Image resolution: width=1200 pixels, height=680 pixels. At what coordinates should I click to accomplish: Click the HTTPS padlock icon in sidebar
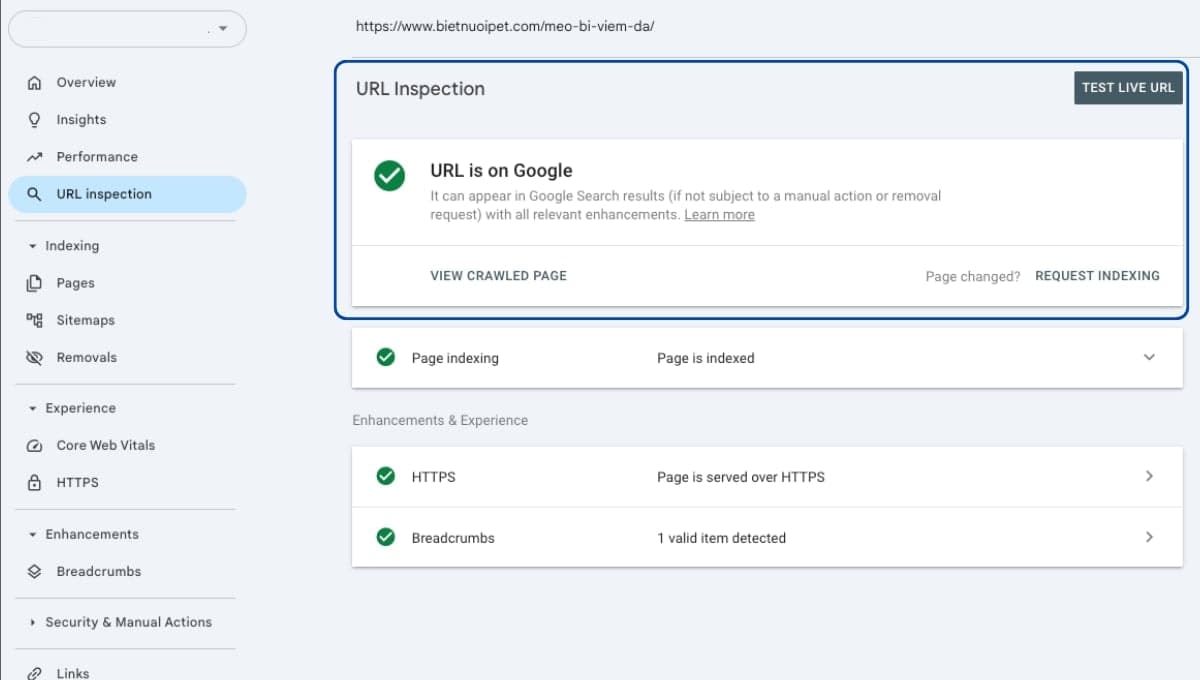[x=35, y=482]
